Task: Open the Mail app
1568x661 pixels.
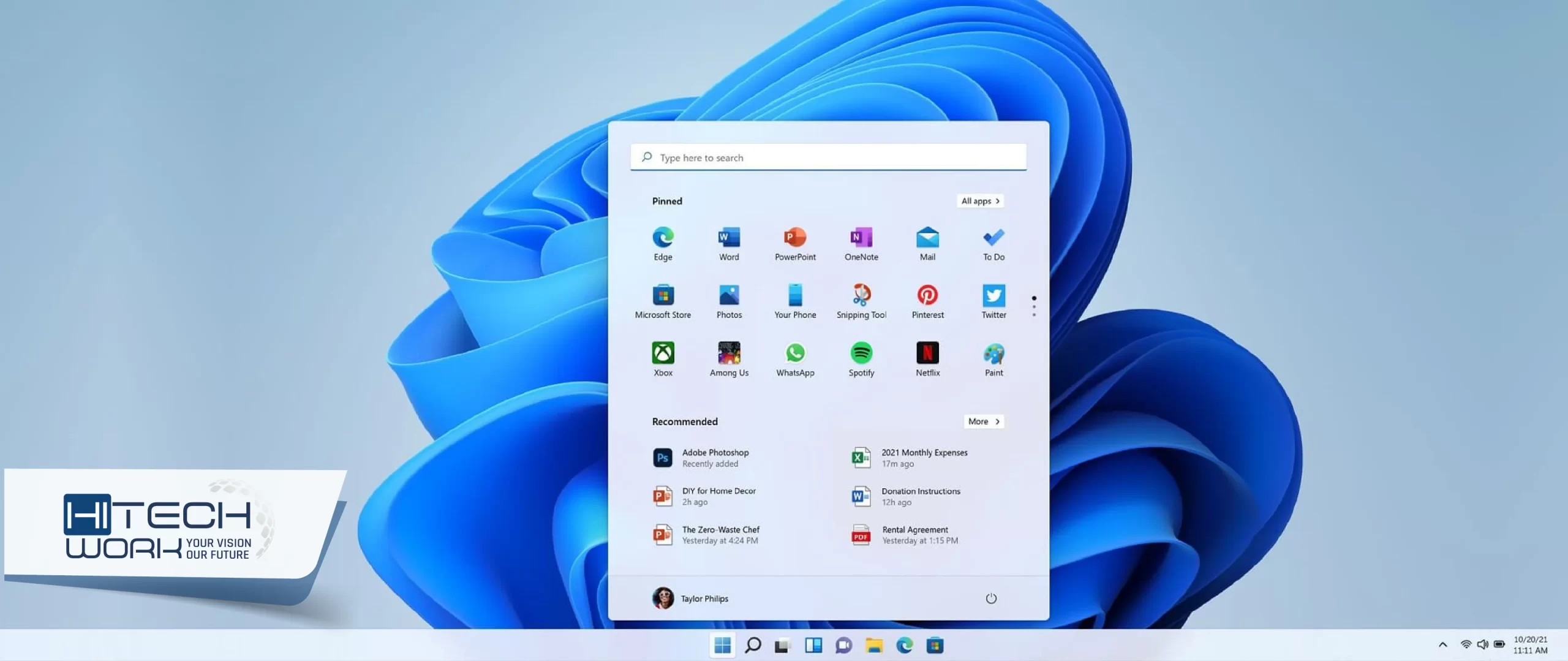Action: [x=927, y=244]
